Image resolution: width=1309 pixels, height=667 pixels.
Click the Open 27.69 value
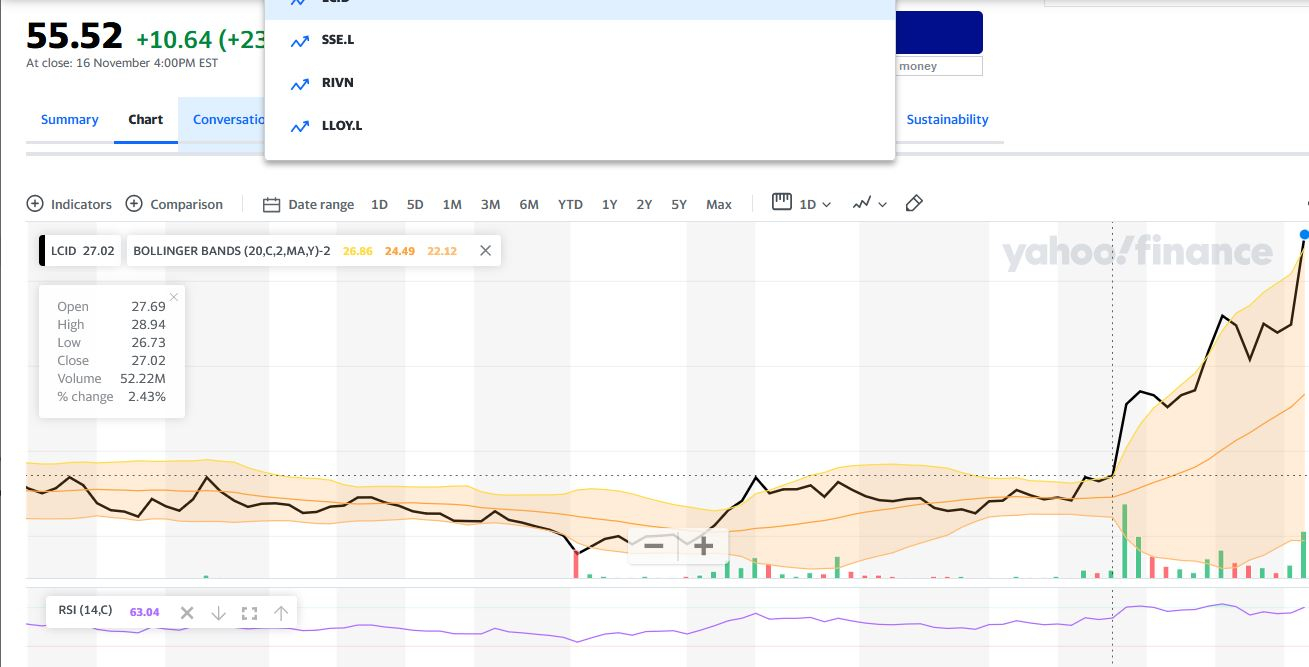(148, 306)
